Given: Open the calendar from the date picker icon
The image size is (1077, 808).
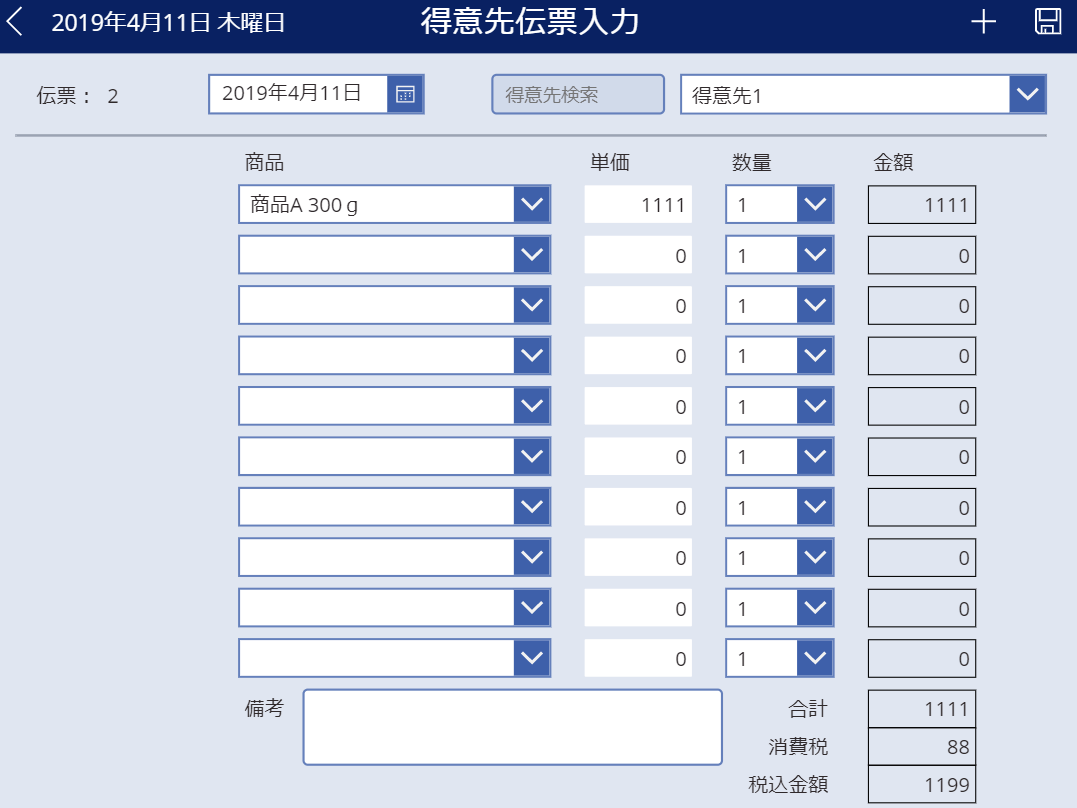Looking at the screenshot, I should coord(404,94).
